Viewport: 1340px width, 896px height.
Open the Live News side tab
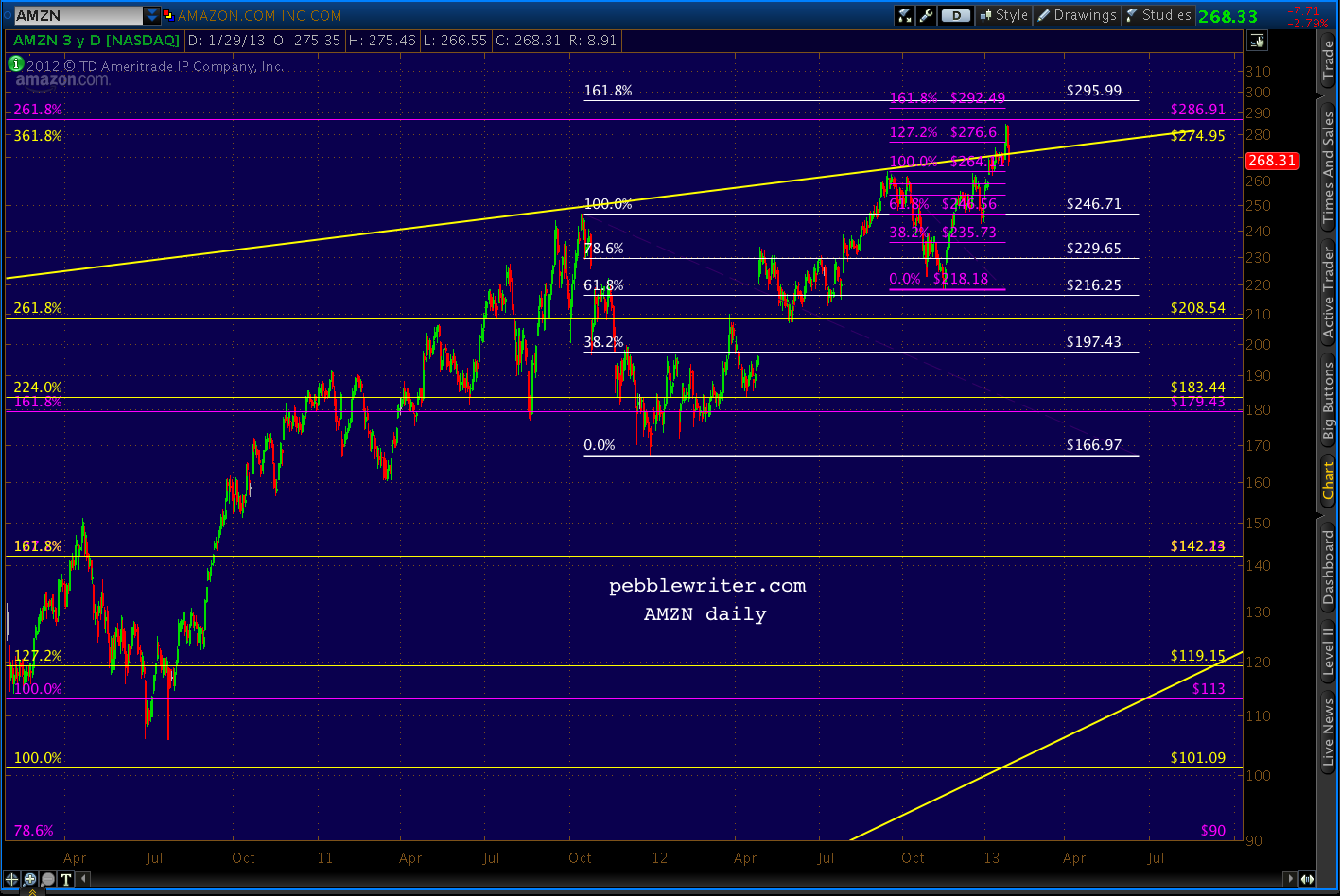click(1329, 734)
